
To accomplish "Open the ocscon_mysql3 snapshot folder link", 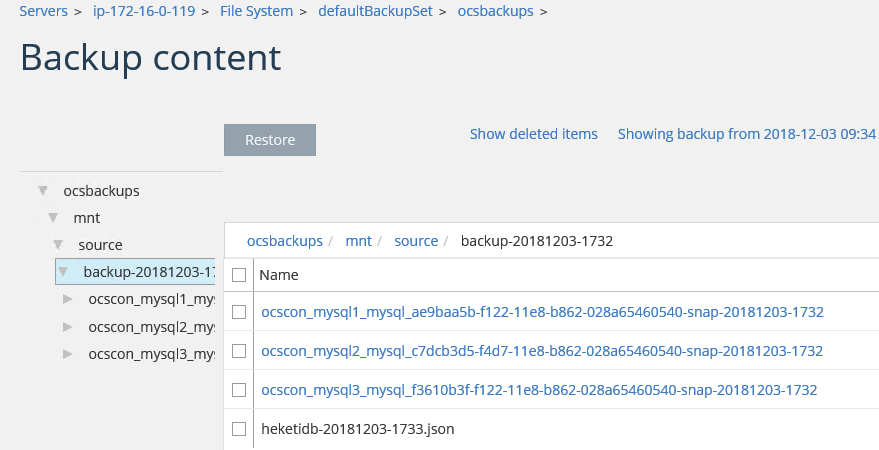I will (539, 390).
